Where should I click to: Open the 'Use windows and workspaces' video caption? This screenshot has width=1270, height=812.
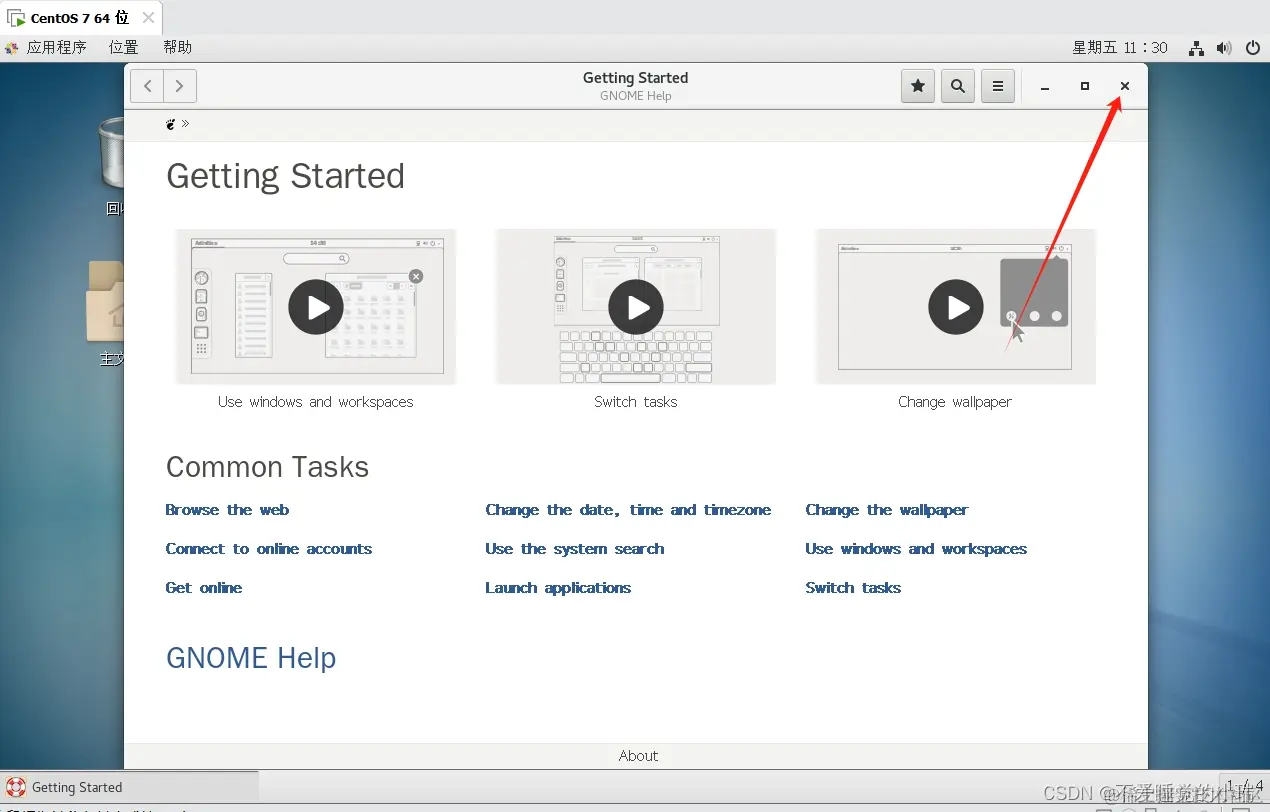coord(316,402)
